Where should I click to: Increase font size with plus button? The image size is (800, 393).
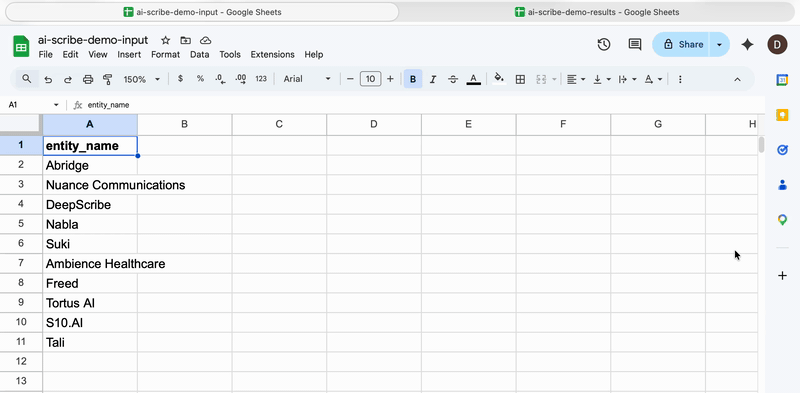[x=390, y=79]
